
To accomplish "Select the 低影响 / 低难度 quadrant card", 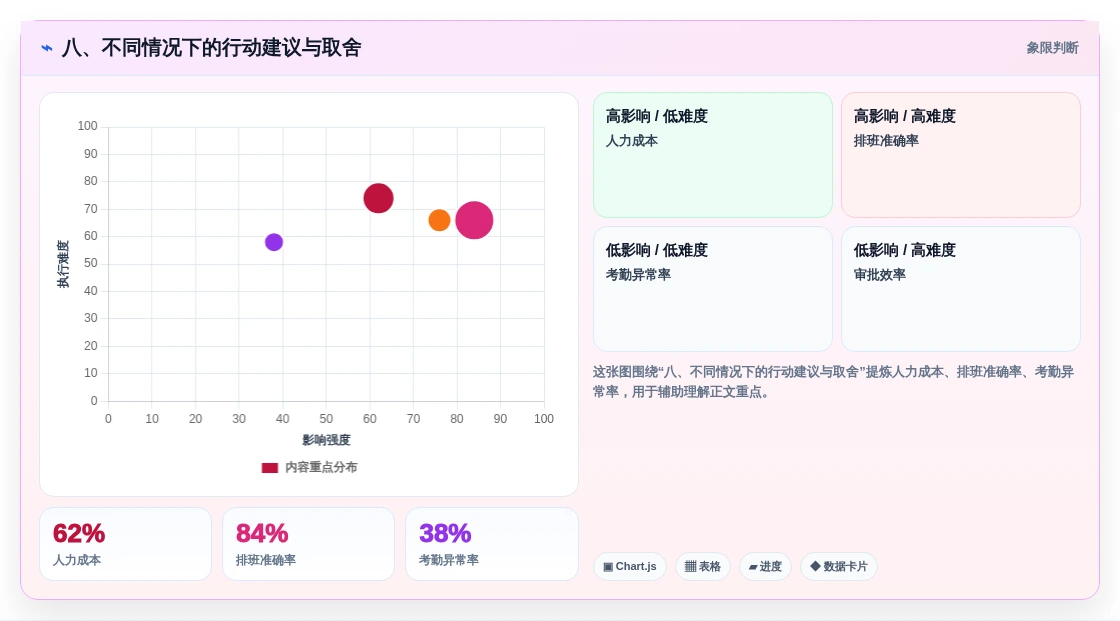I will pyautogui.click(x=713, y=289).
